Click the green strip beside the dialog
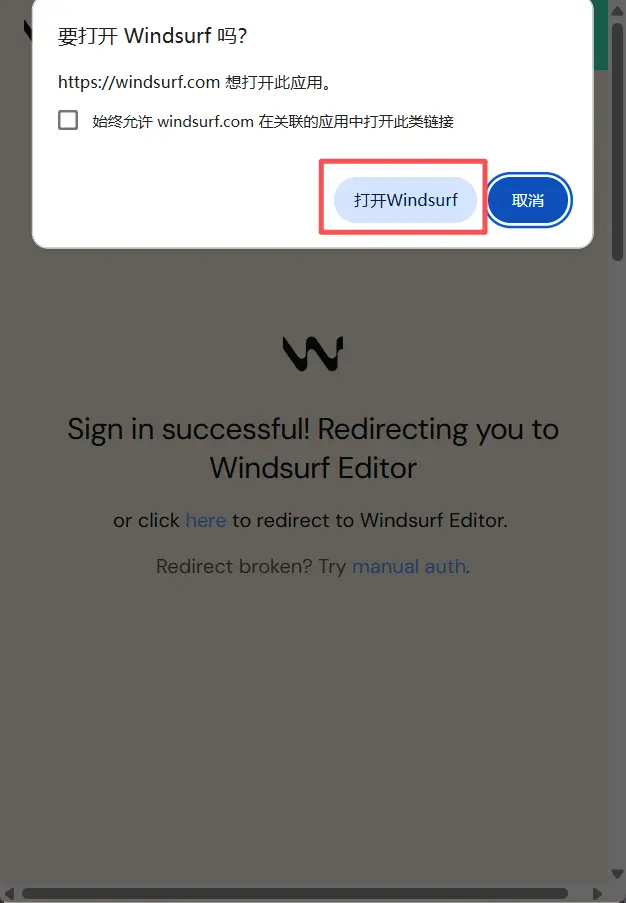The height and width of the screenshot is (903, 626). (x=601, y=35)
